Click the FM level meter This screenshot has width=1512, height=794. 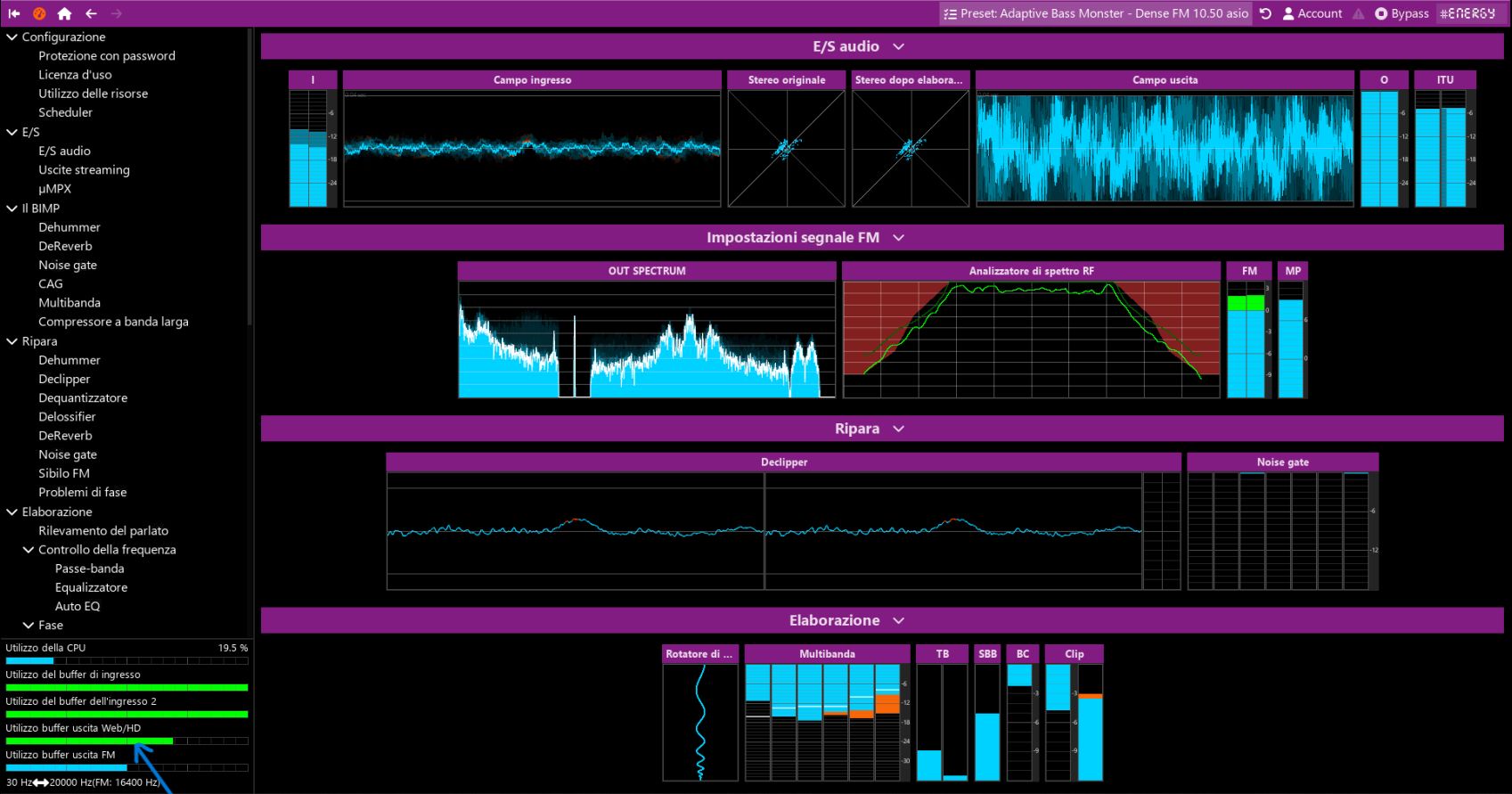click(1249, 339)
